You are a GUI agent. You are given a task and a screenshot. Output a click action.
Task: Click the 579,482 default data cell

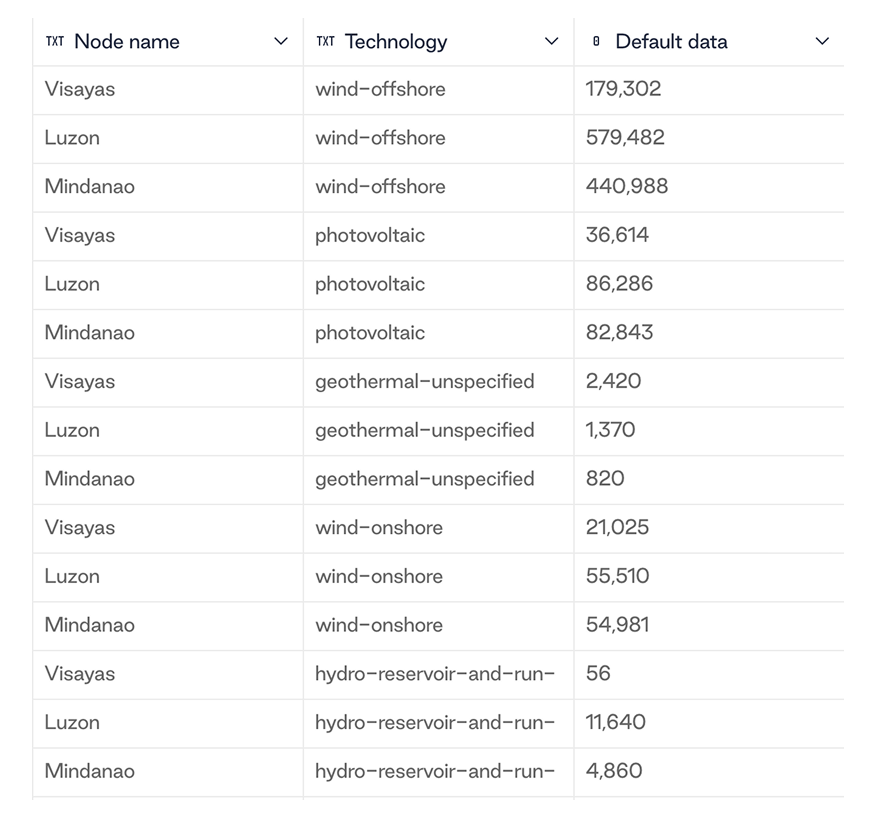[x=709, y=139]
